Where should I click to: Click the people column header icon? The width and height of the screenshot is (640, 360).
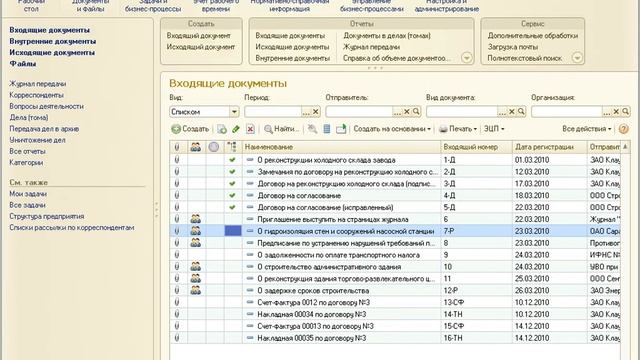(x=196, y=147)
